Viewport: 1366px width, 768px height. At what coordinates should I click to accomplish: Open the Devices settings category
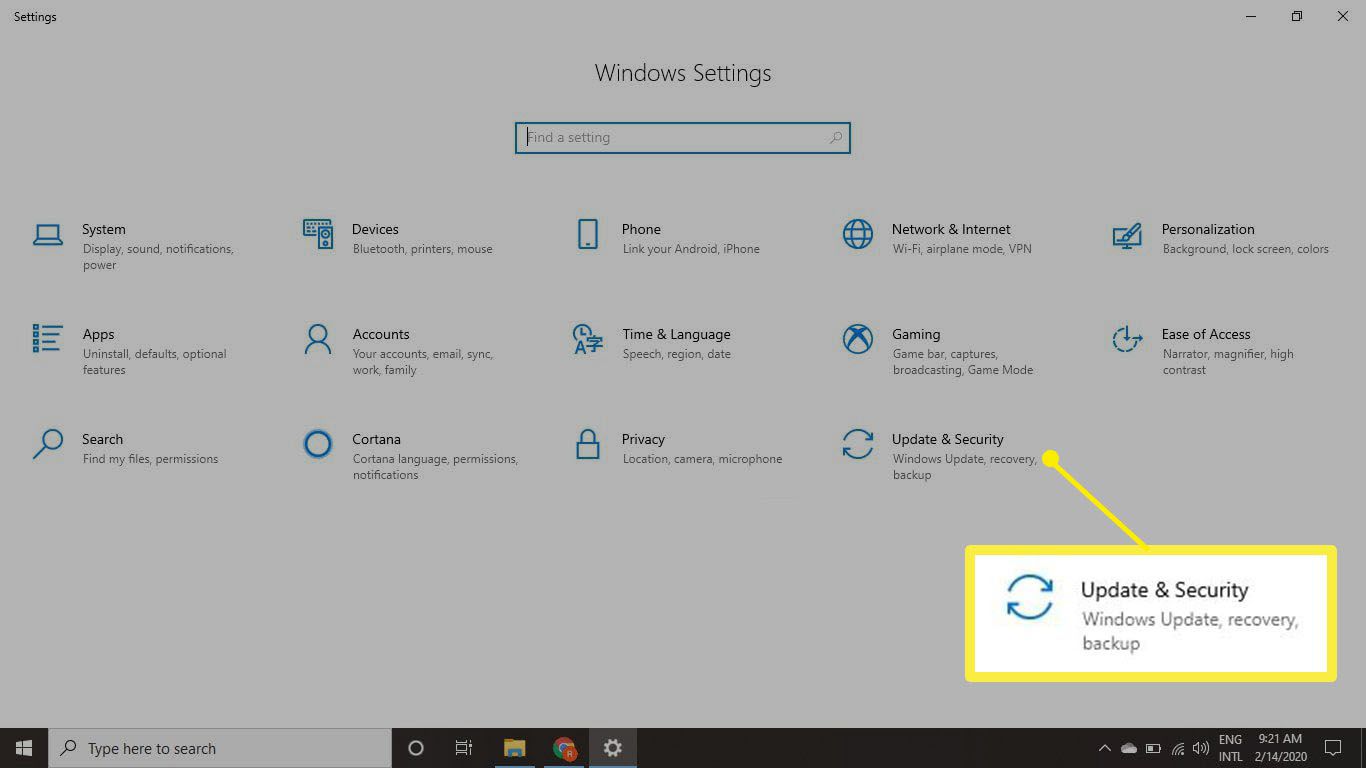(398, 238)
